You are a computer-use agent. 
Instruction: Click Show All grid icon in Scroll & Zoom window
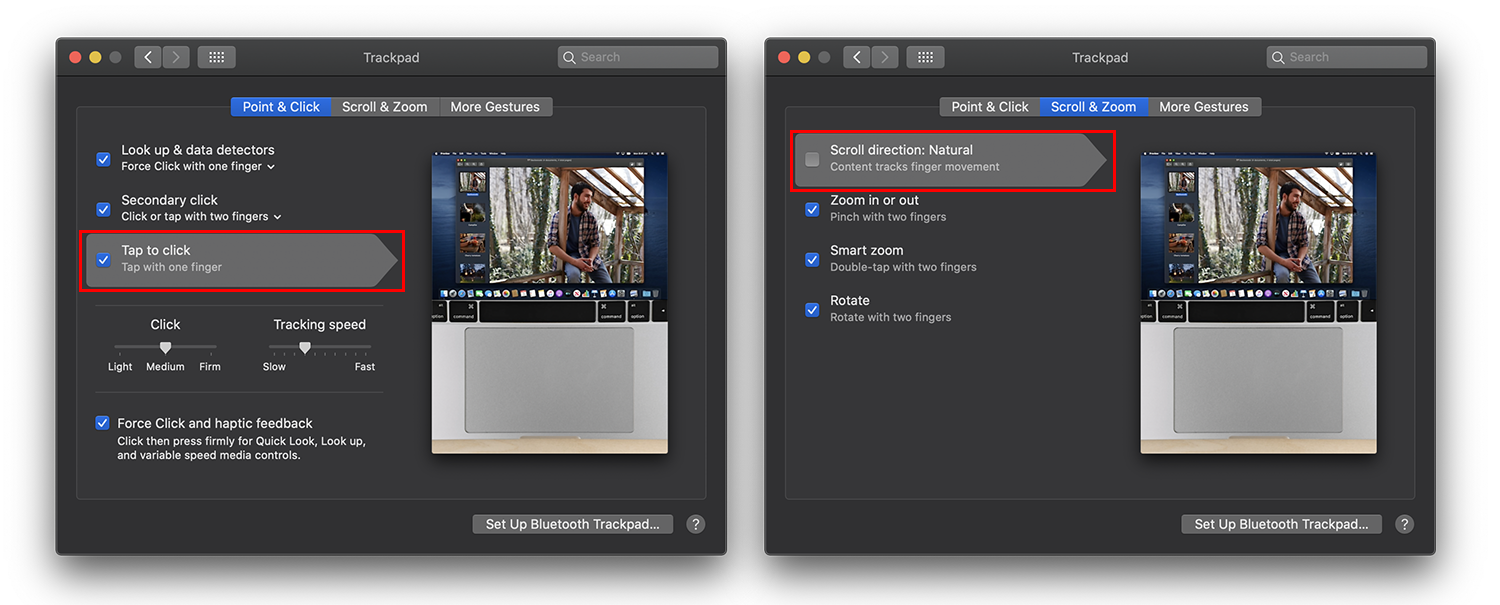pyautogui.click(x=925, y=57)
